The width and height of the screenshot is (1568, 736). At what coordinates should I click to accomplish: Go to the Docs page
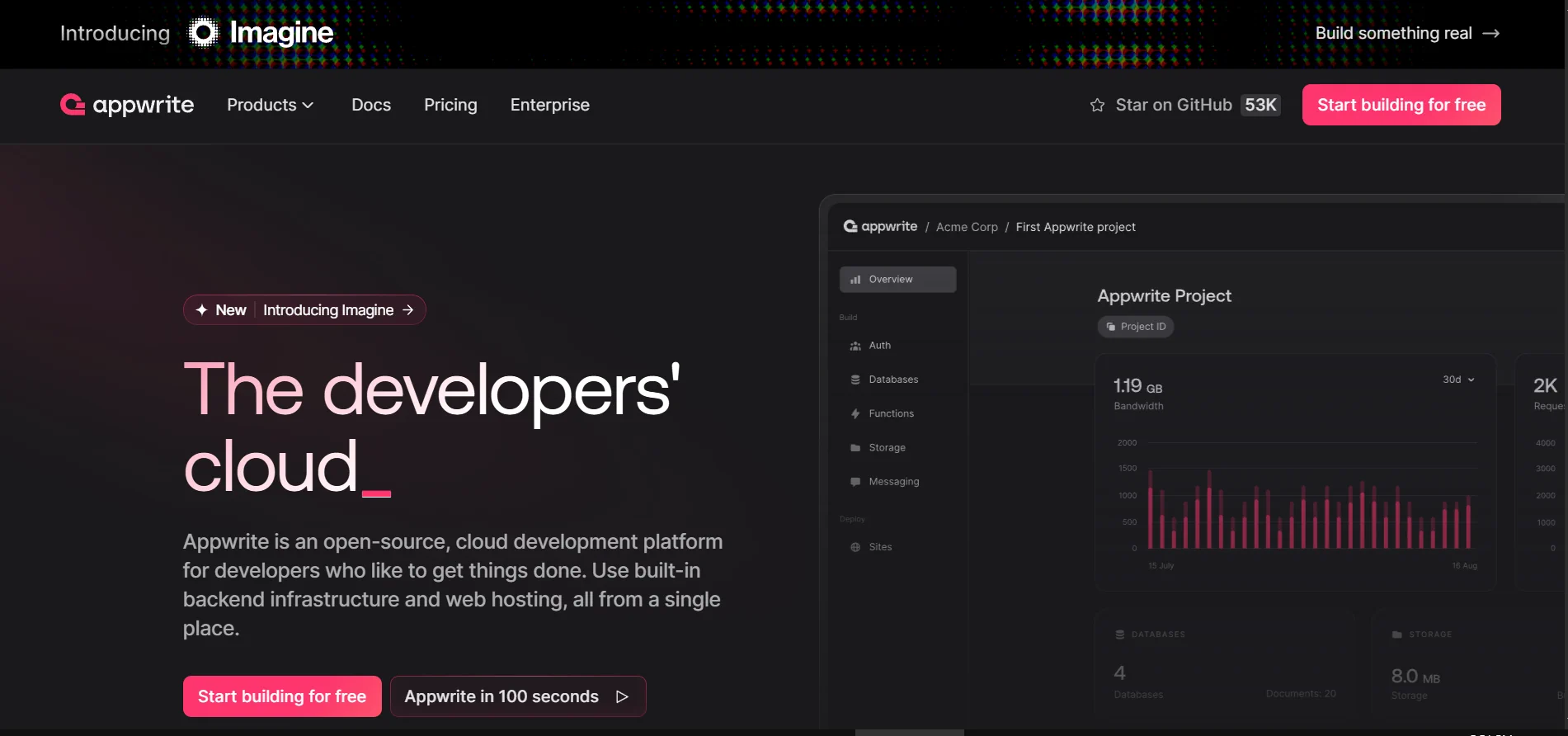[x=371, y=105]
